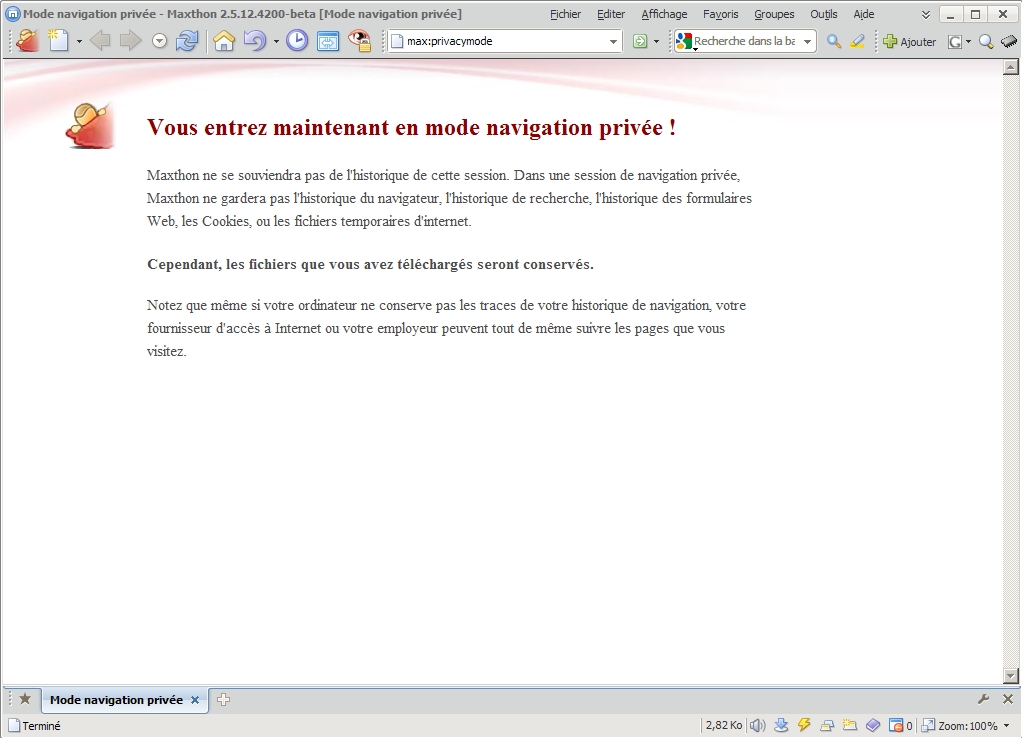The height and width of the screenshot is (738, 1022).
Task: Click the Recherche dans la barre search field
Action: [744, 41]
